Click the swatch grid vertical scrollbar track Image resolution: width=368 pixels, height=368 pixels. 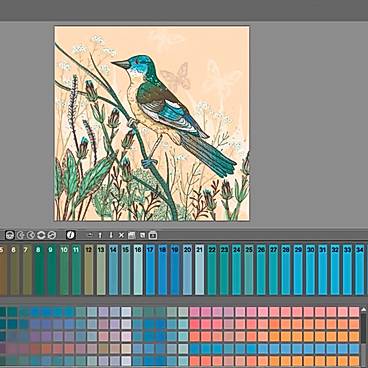tap(364, 340)
